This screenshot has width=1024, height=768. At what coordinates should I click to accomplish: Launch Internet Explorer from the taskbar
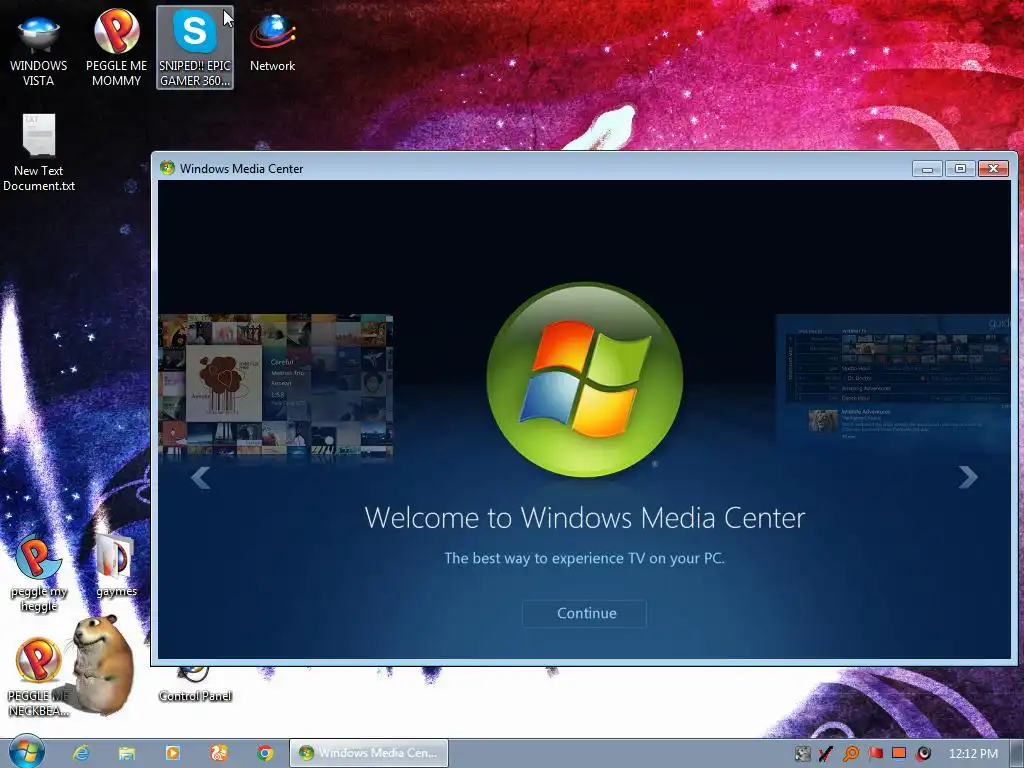(80, 753)
